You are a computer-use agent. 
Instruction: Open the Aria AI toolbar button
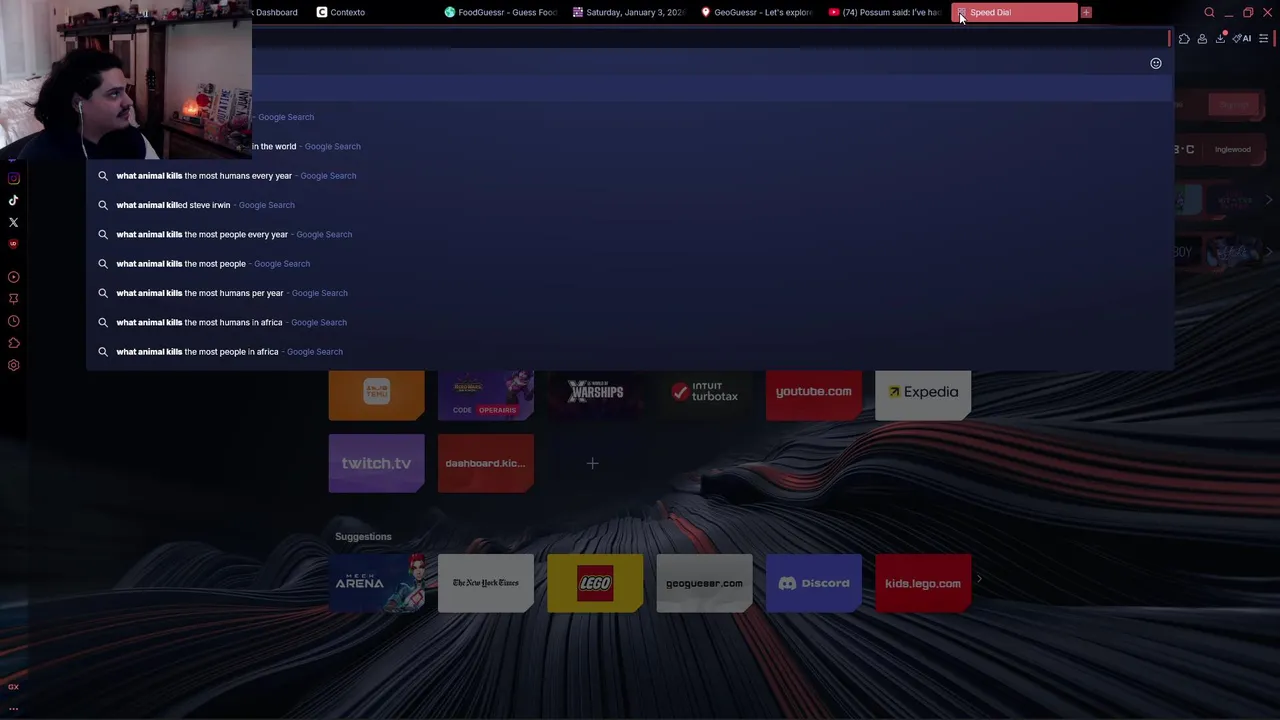(1242, 39)
